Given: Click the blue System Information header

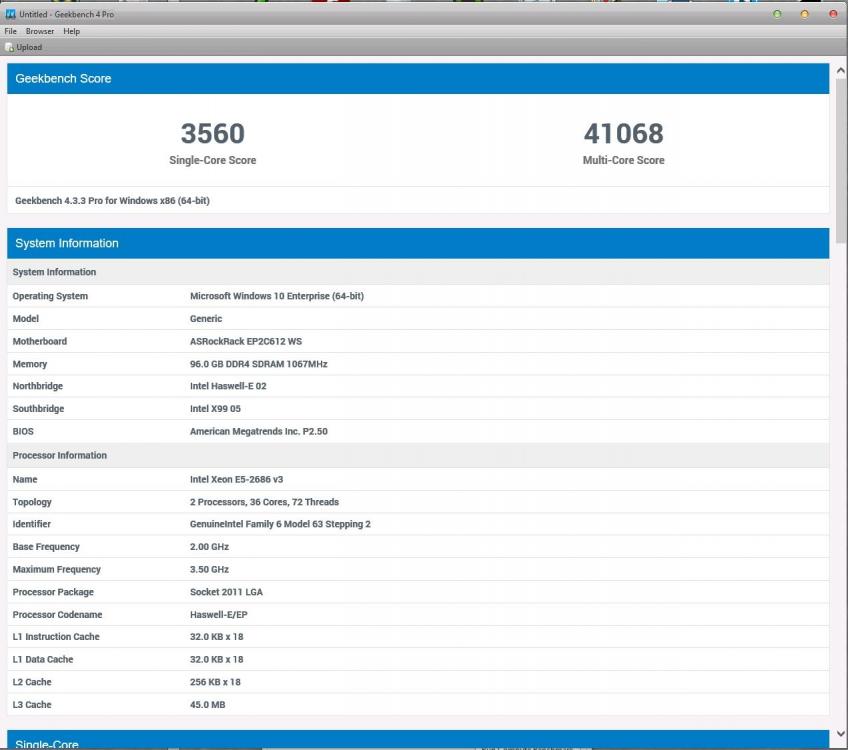Looking at the screenshot, I should [x=418, y=243].
